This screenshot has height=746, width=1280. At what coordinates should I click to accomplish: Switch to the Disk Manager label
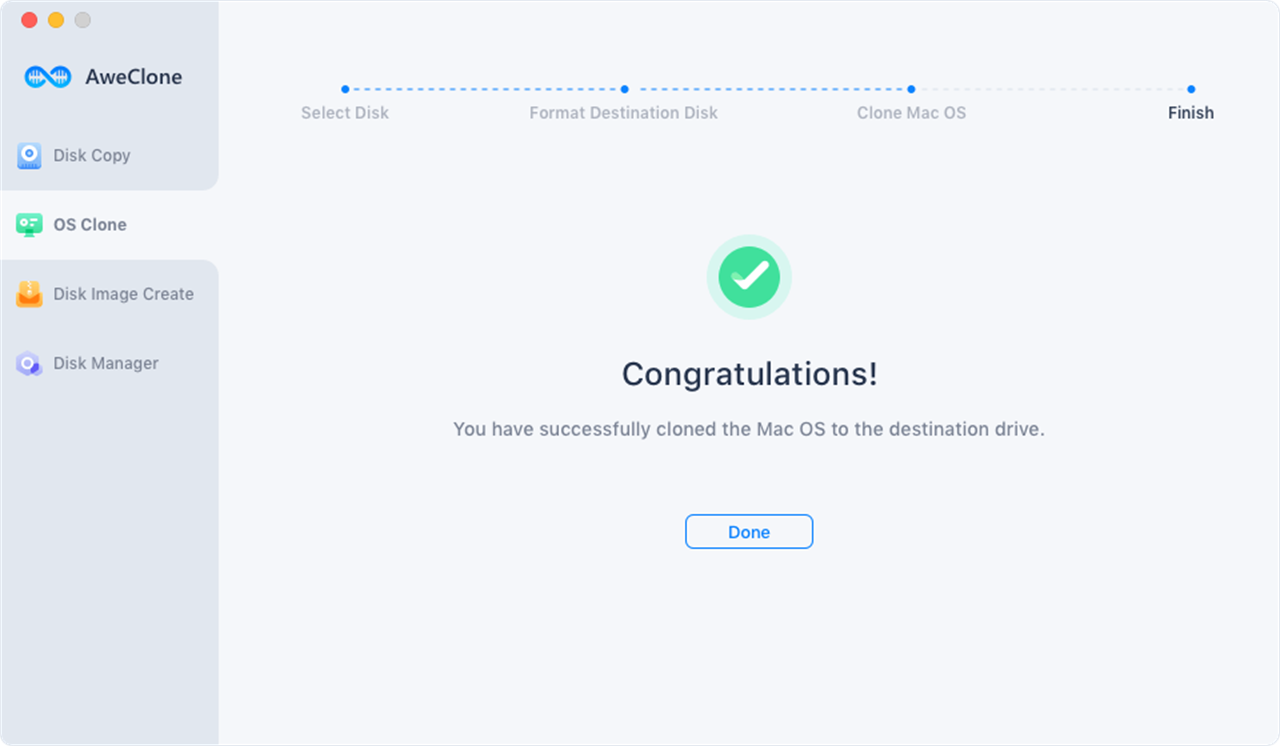(106, 364)
